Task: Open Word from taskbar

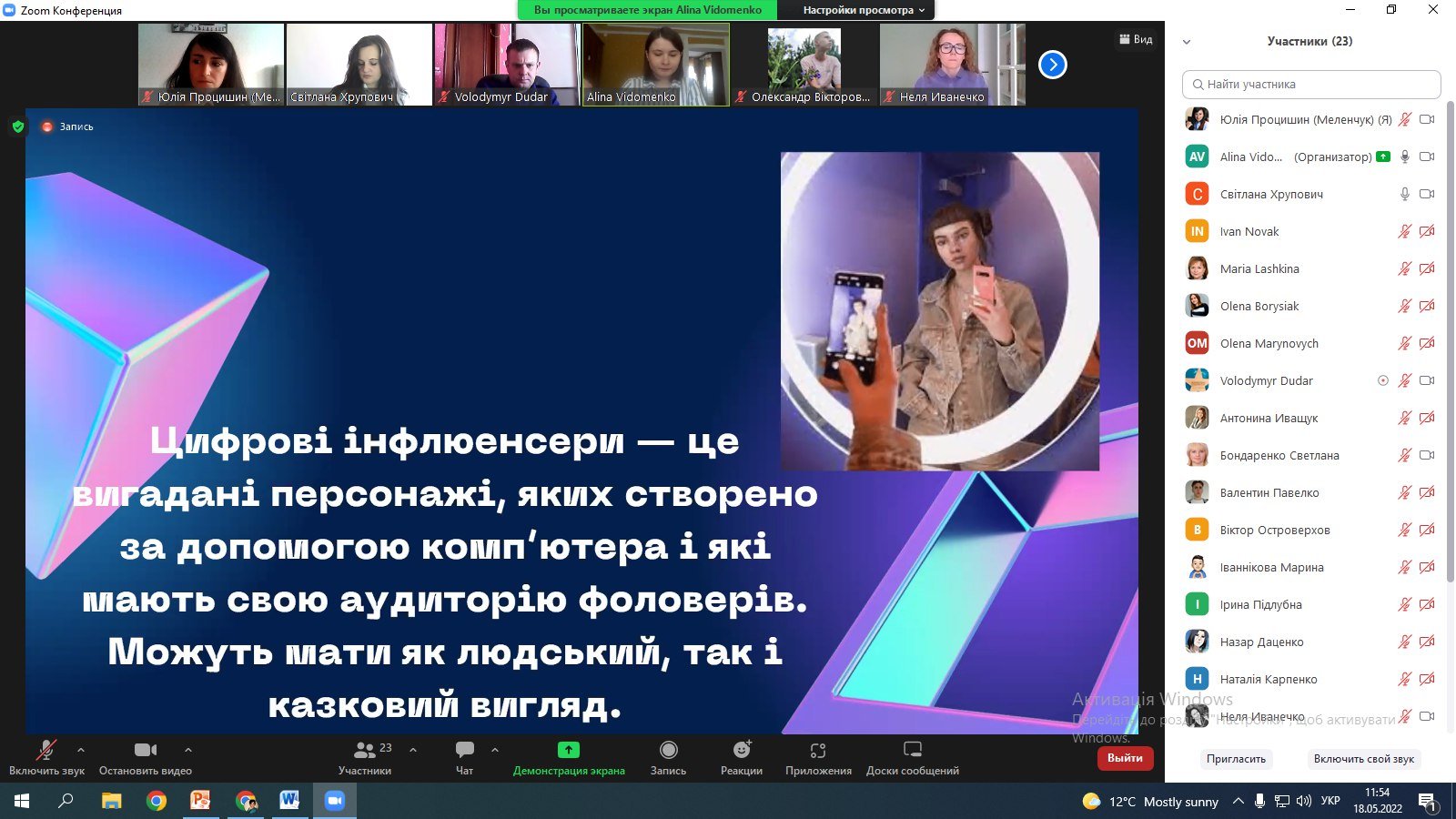Action: tap(289, 801)
